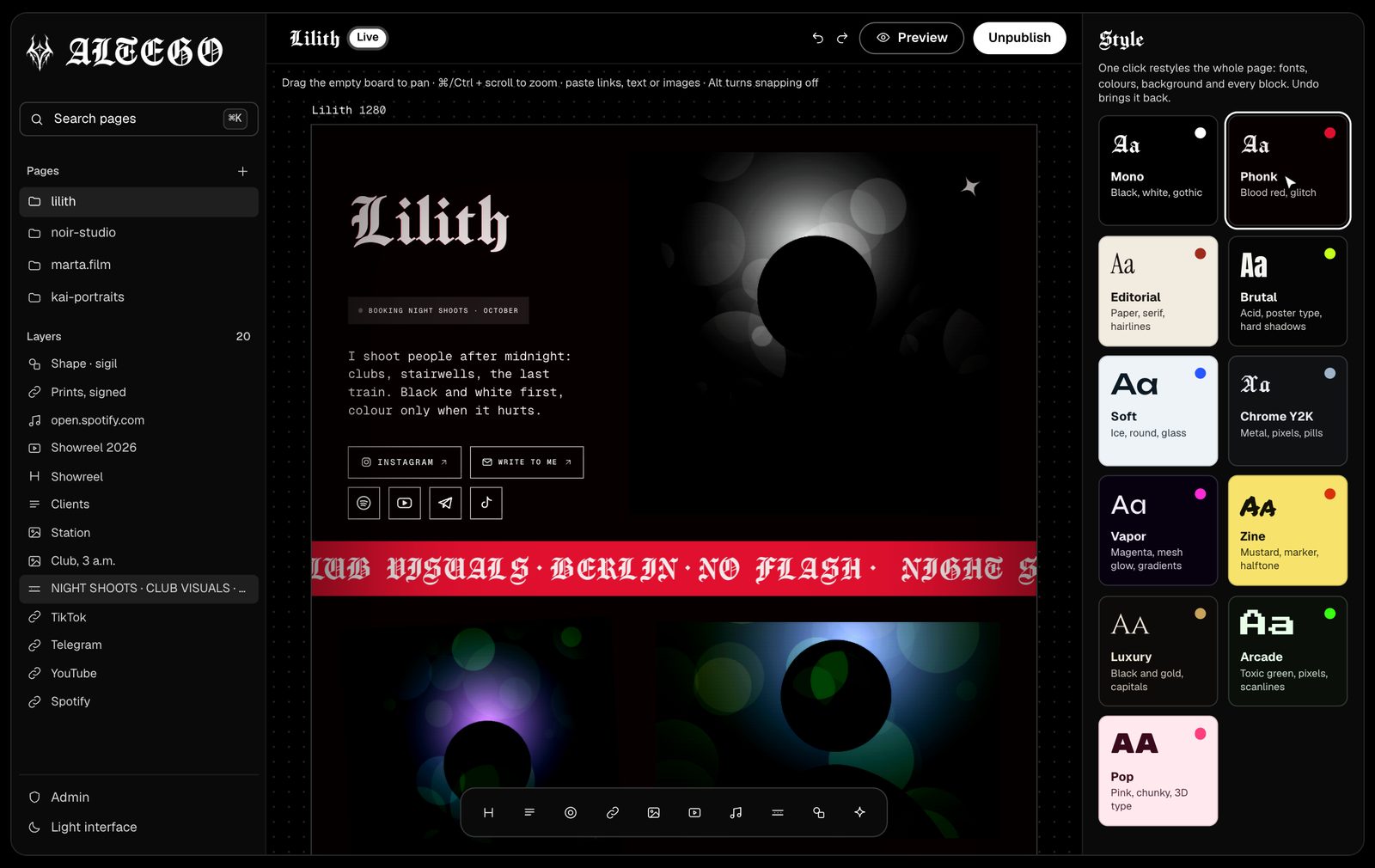Add a link block from bottom toolbar
The width and height of the screenshot is (1375, 868).
[x=612, y=812]
